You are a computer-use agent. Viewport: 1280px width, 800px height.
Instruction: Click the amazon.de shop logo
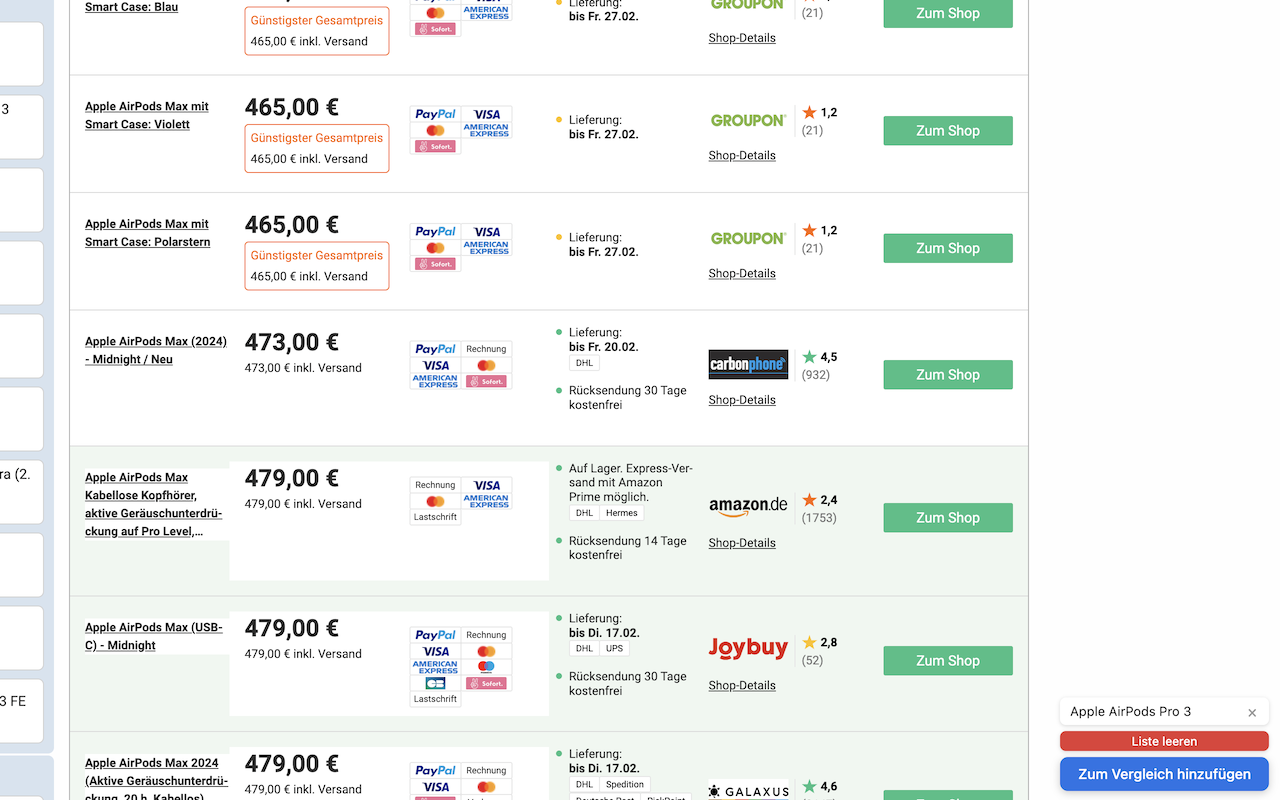pos(748,506)
